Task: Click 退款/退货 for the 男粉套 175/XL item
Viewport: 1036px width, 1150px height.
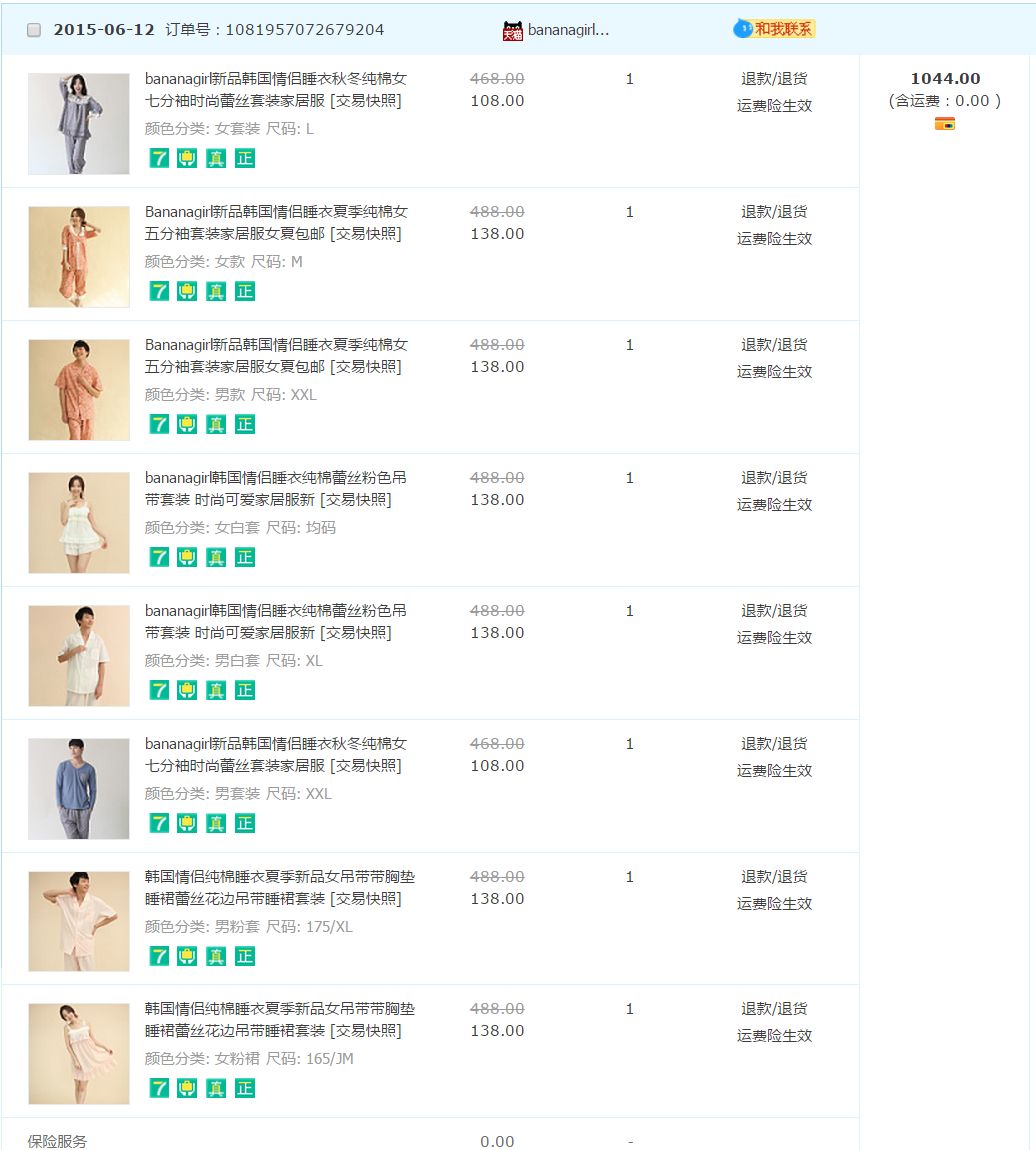Action: [x=774, y=877]
